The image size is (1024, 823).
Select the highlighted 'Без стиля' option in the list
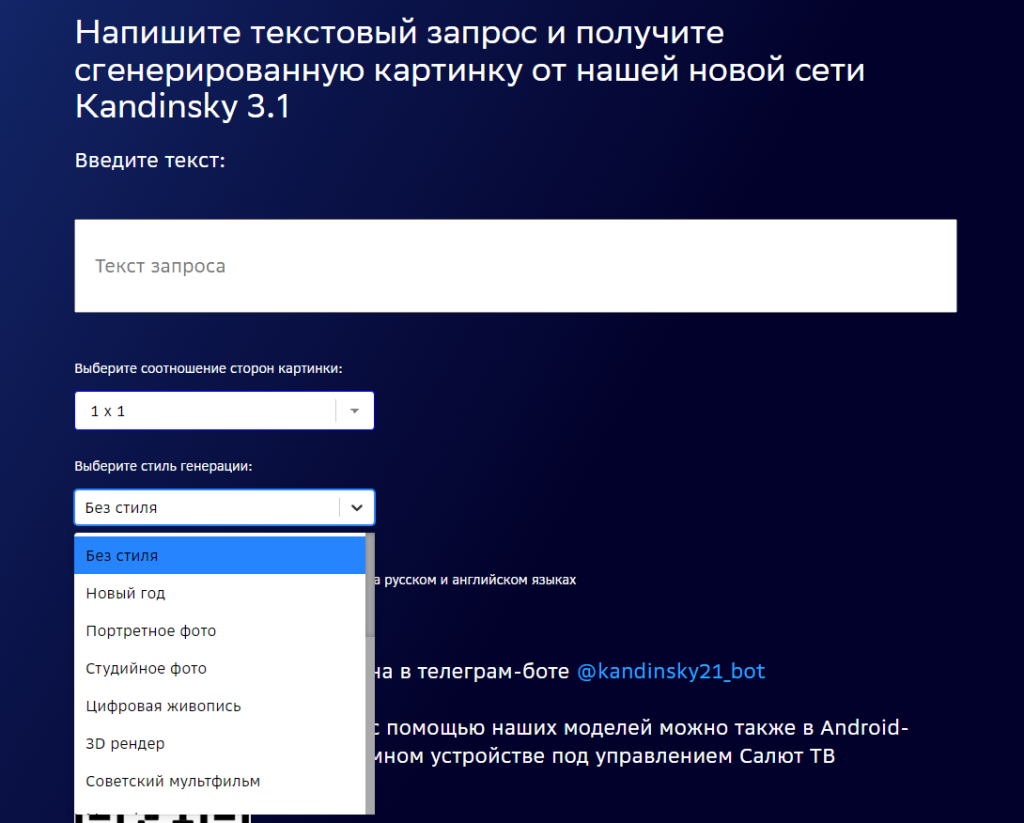pyautogui.click(x=219, y=556)
